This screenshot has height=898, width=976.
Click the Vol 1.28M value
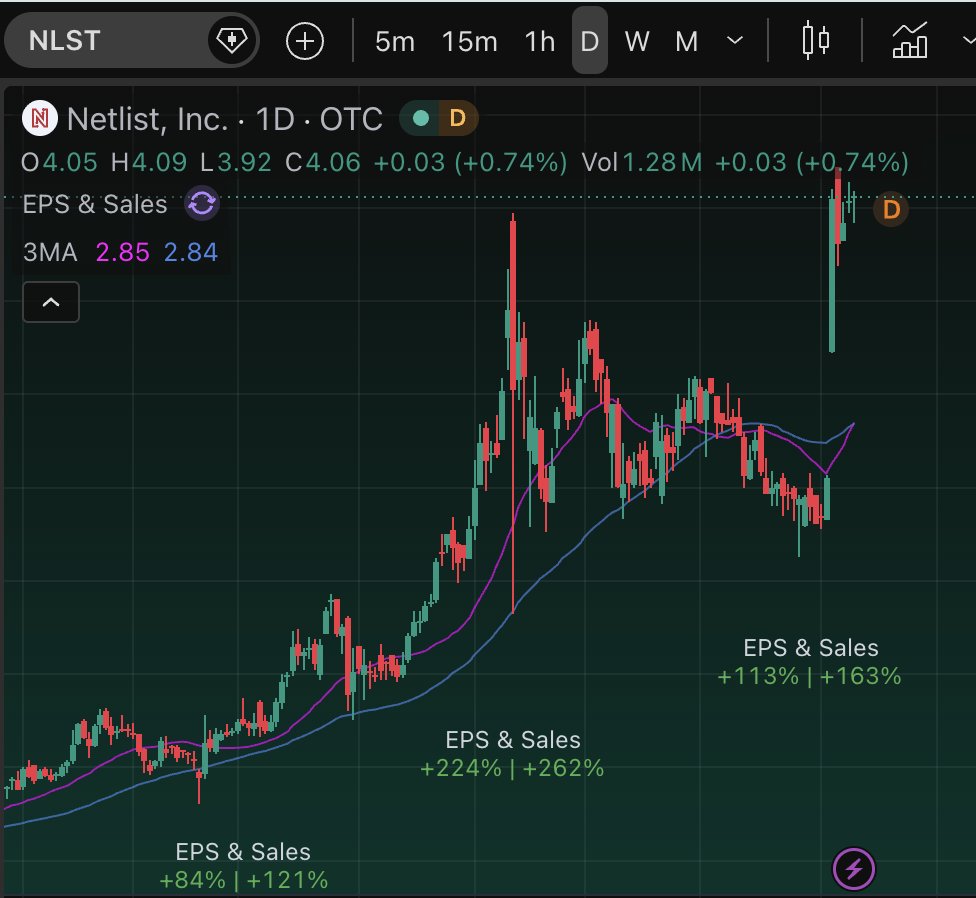click(642, 162)
